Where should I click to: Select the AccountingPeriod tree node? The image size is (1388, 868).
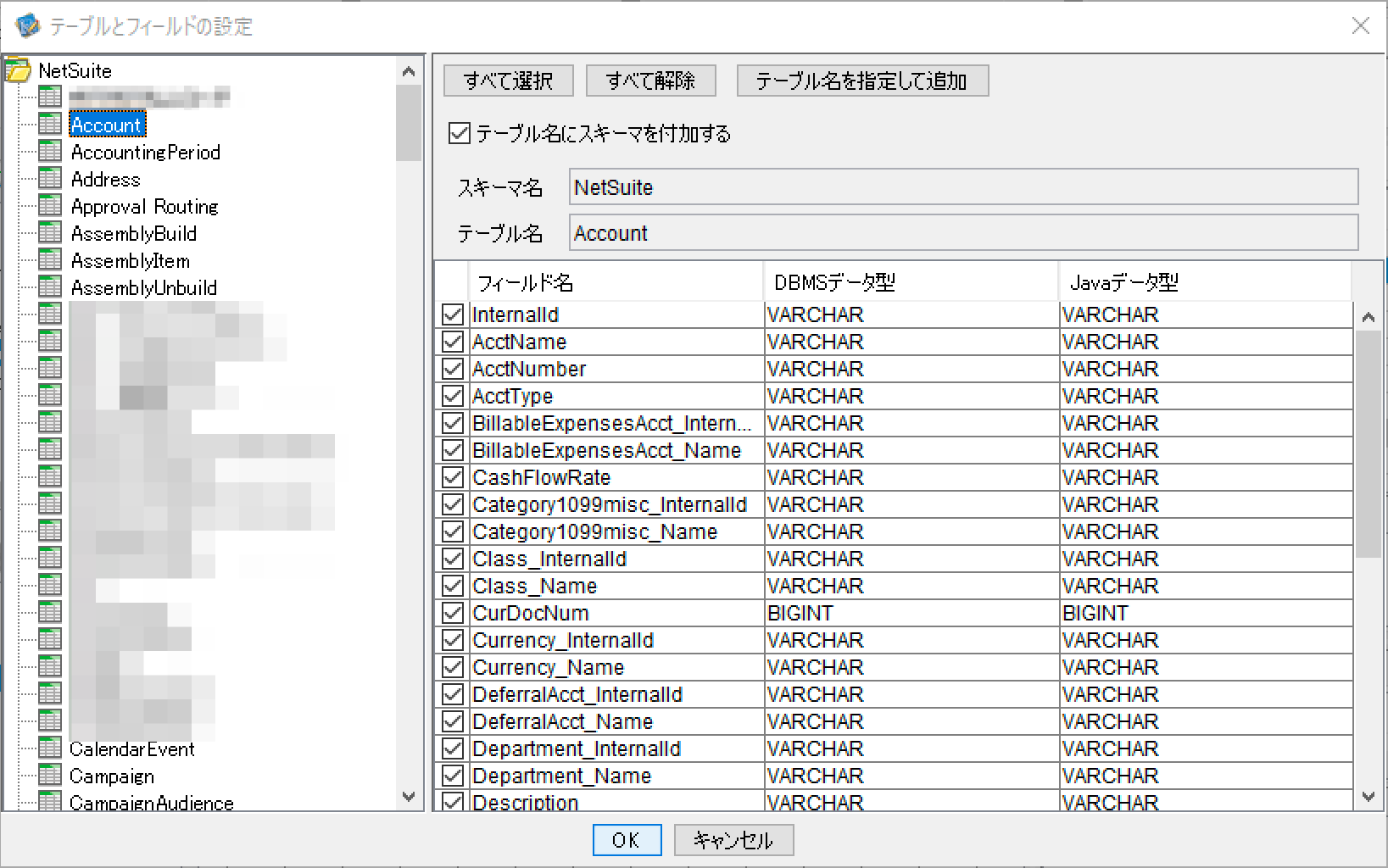coord(146,153)
